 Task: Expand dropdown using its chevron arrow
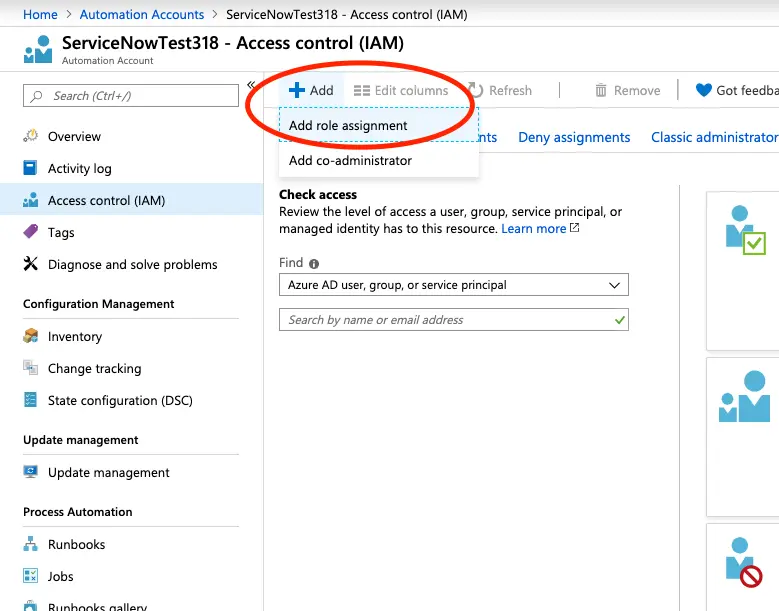tap(614, 285)
